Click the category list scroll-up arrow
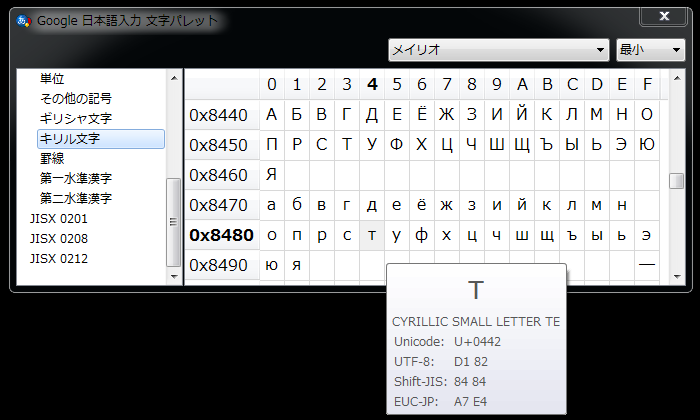Image resolution: width=700 pixels, height=420 pixels. (x=174, y=78)
